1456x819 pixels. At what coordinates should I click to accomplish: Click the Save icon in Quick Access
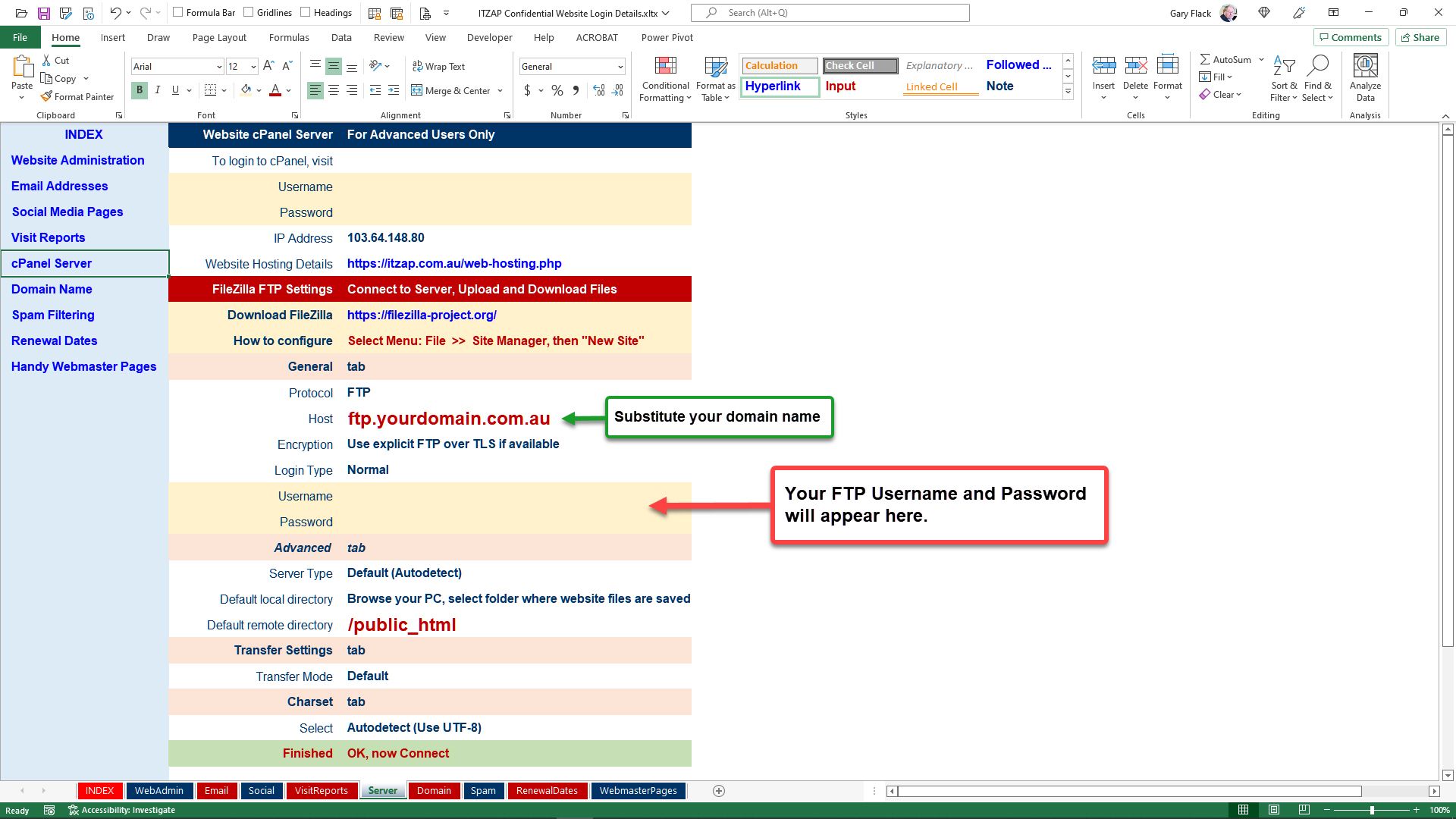tap(43, 13)
